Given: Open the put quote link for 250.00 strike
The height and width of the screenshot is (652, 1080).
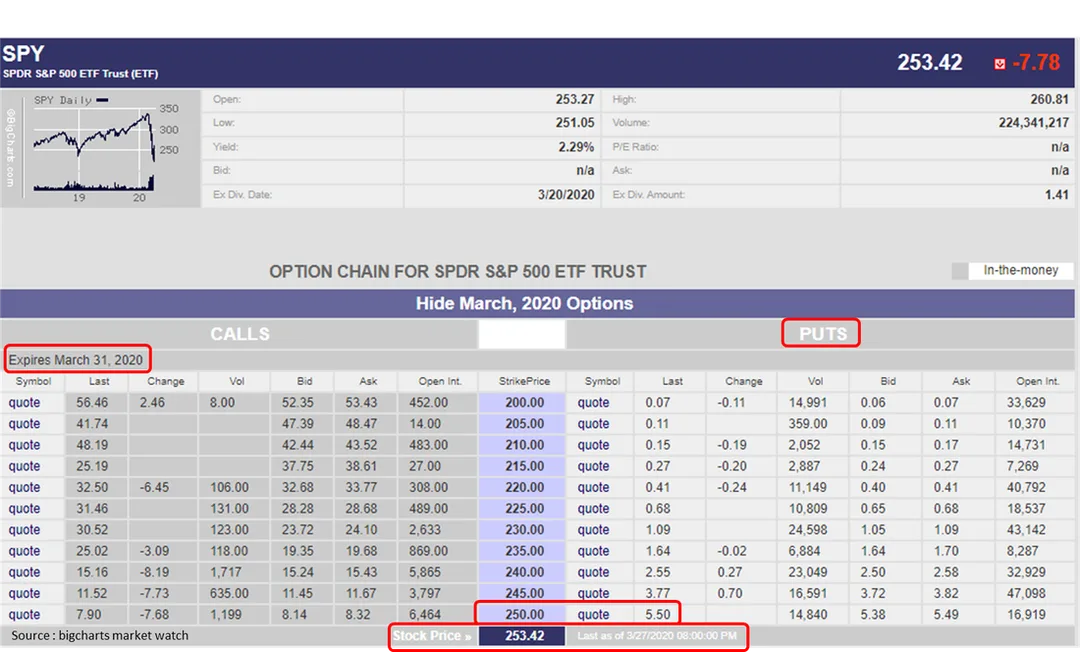Looking at the screenshot, I should point(593,614).
